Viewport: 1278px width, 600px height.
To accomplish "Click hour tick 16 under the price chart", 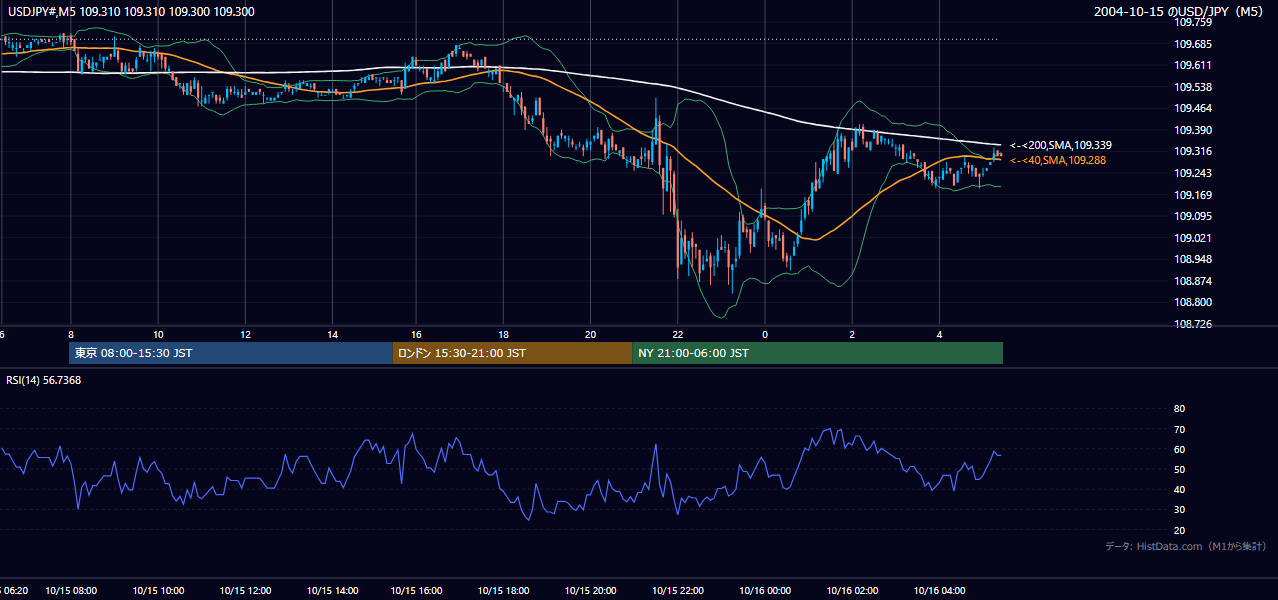I will (x=417, y=334).
